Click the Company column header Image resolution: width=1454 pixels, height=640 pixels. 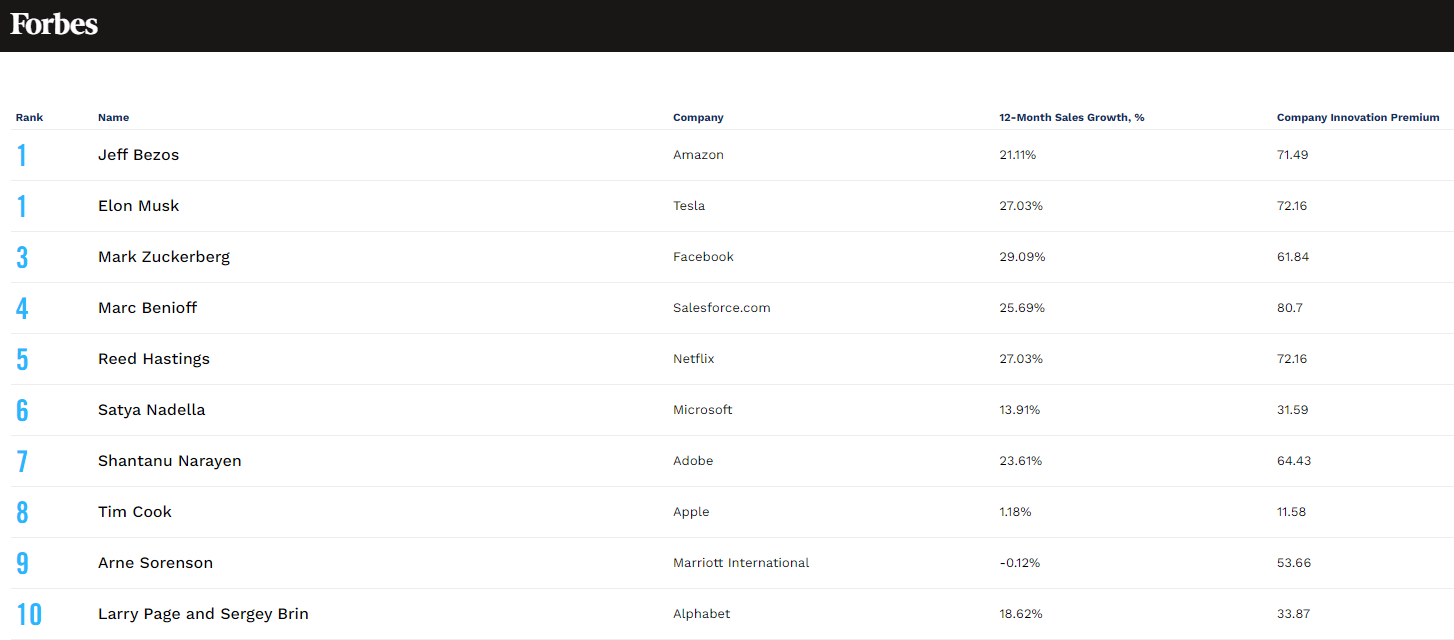(698, 118)
